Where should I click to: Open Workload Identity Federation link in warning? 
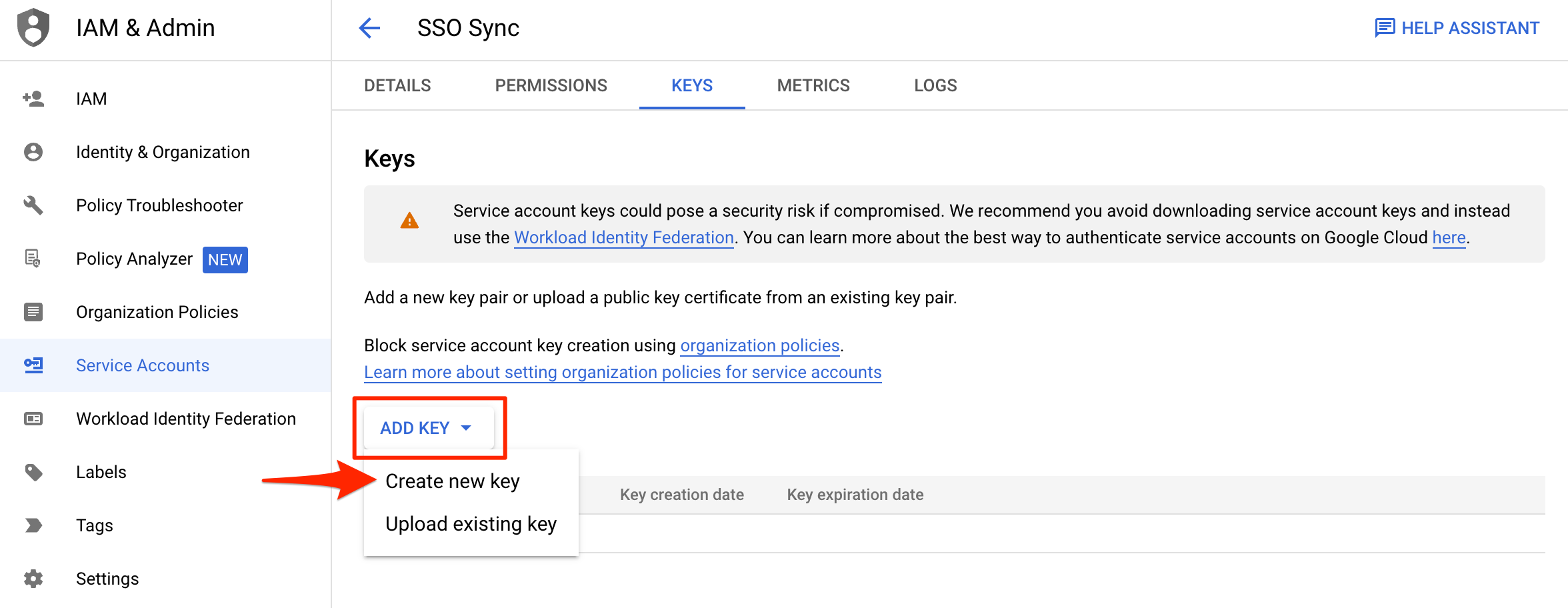pyautogui.click(x=624, y=237)
